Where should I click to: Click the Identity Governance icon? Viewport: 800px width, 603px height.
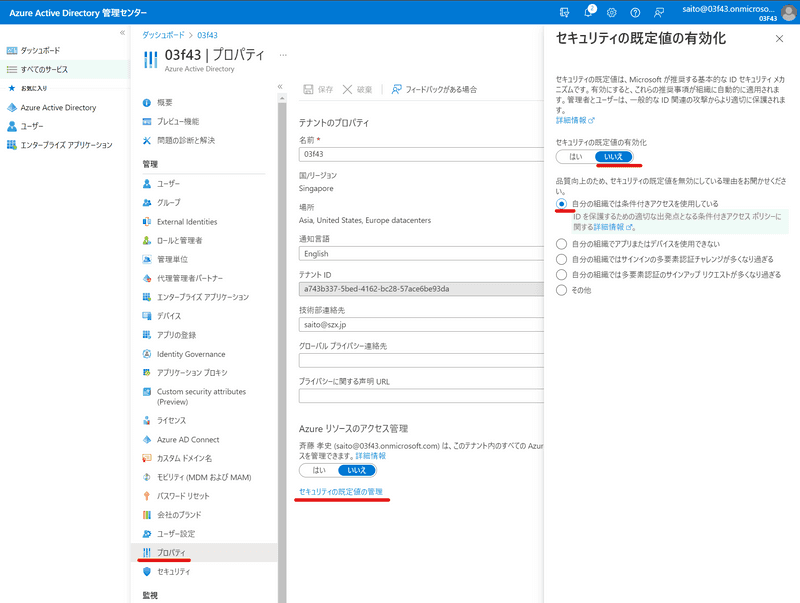(x=147, y=354)
